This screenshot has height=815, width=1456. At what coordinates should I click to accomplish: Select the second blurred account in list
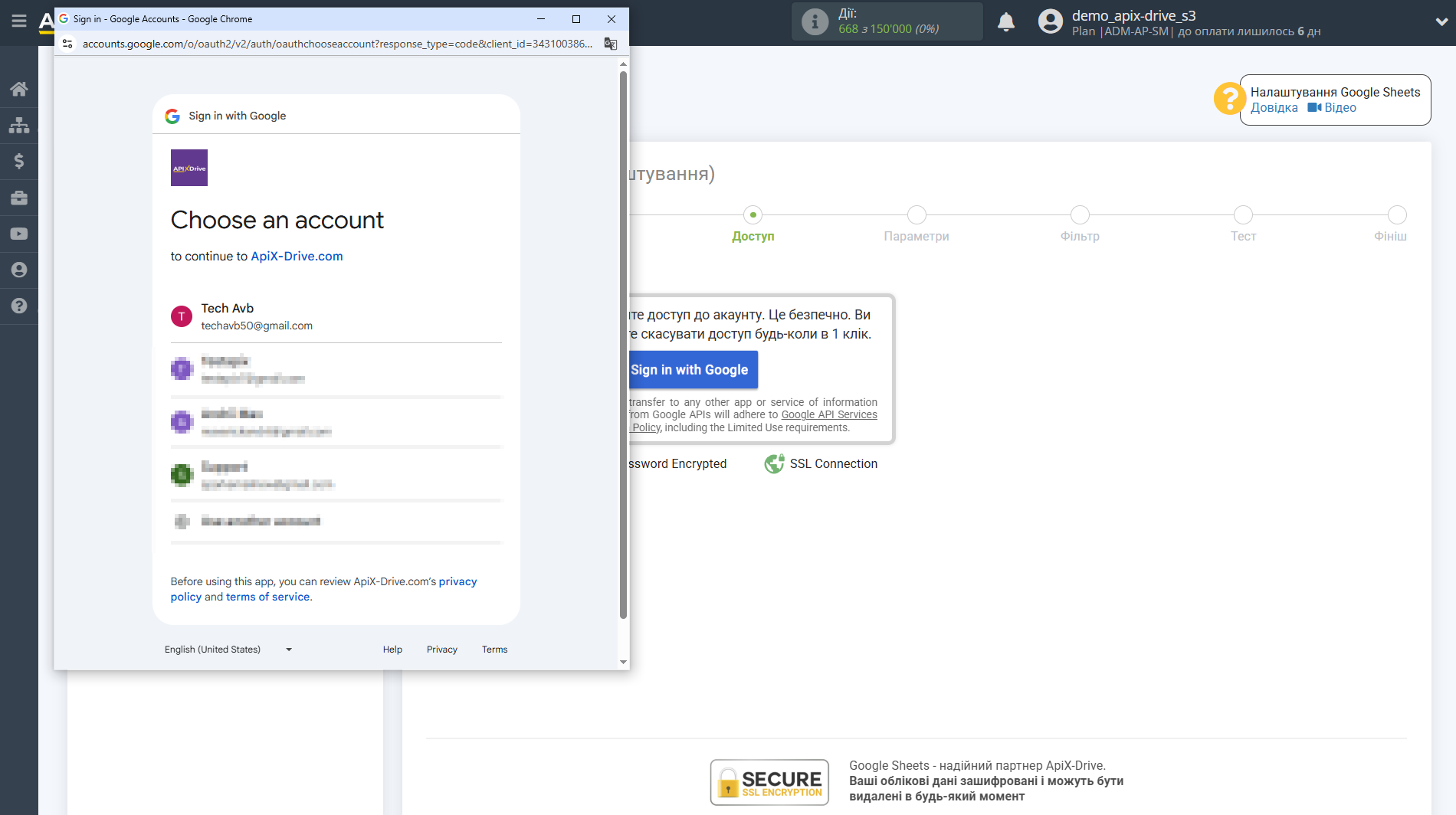336,369
